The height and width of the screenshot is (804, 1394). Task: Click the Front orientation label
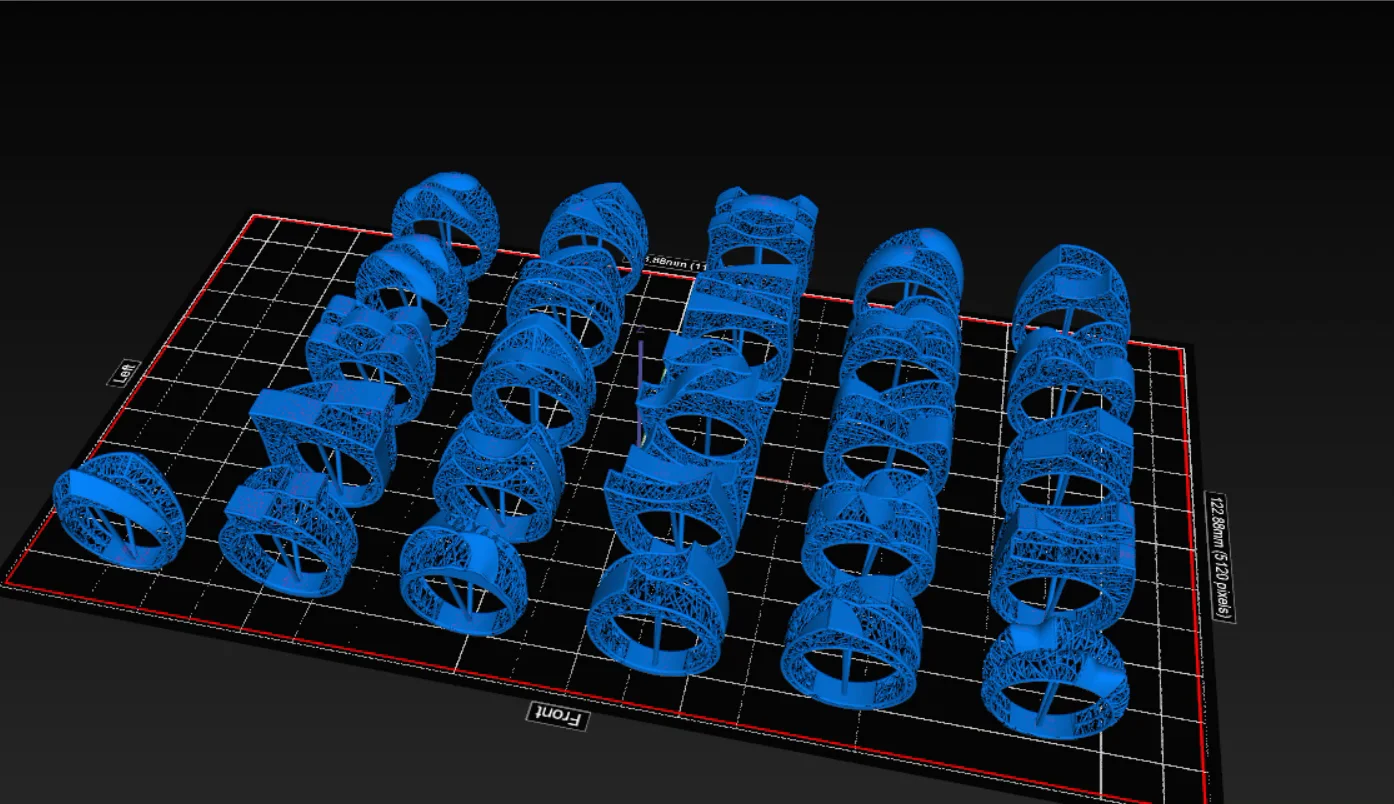coord(557,716)
